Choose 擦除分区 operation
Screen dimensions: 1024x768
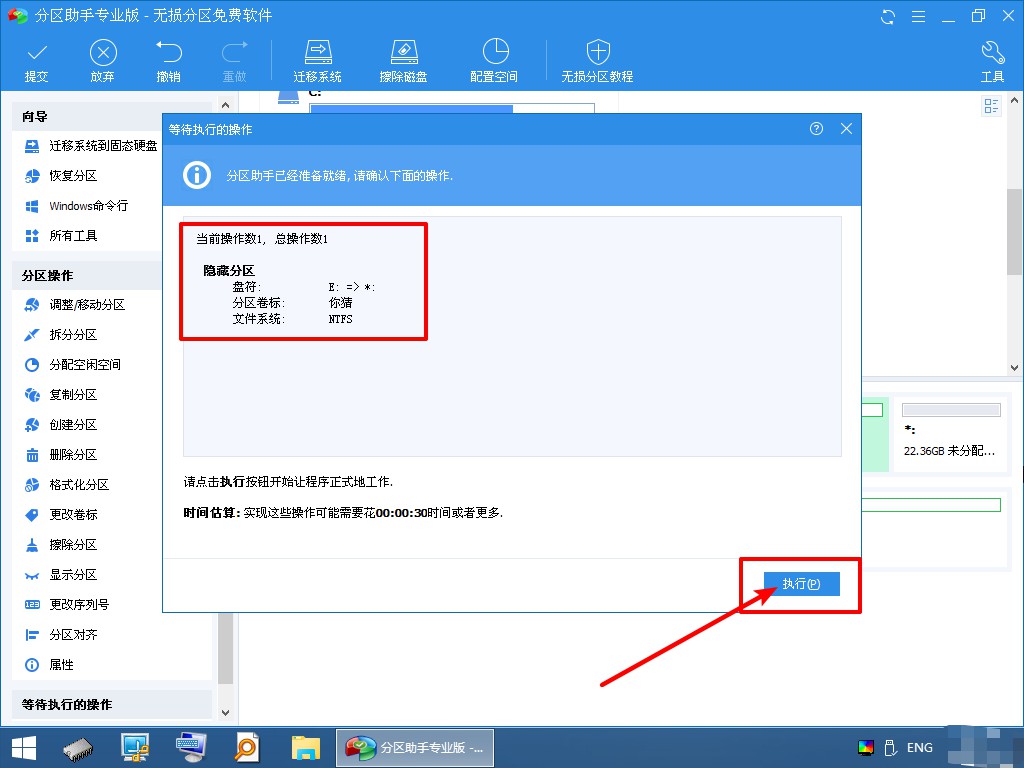tap(61, 545)
